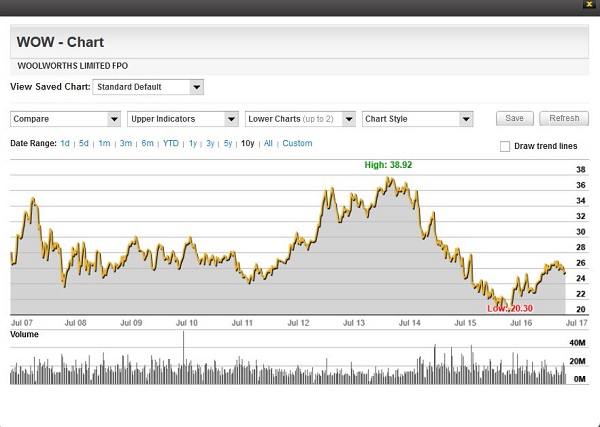The width and height of the screenshot is (600, 427).
Task: Set date range to 3m
Action: (125, 144)
